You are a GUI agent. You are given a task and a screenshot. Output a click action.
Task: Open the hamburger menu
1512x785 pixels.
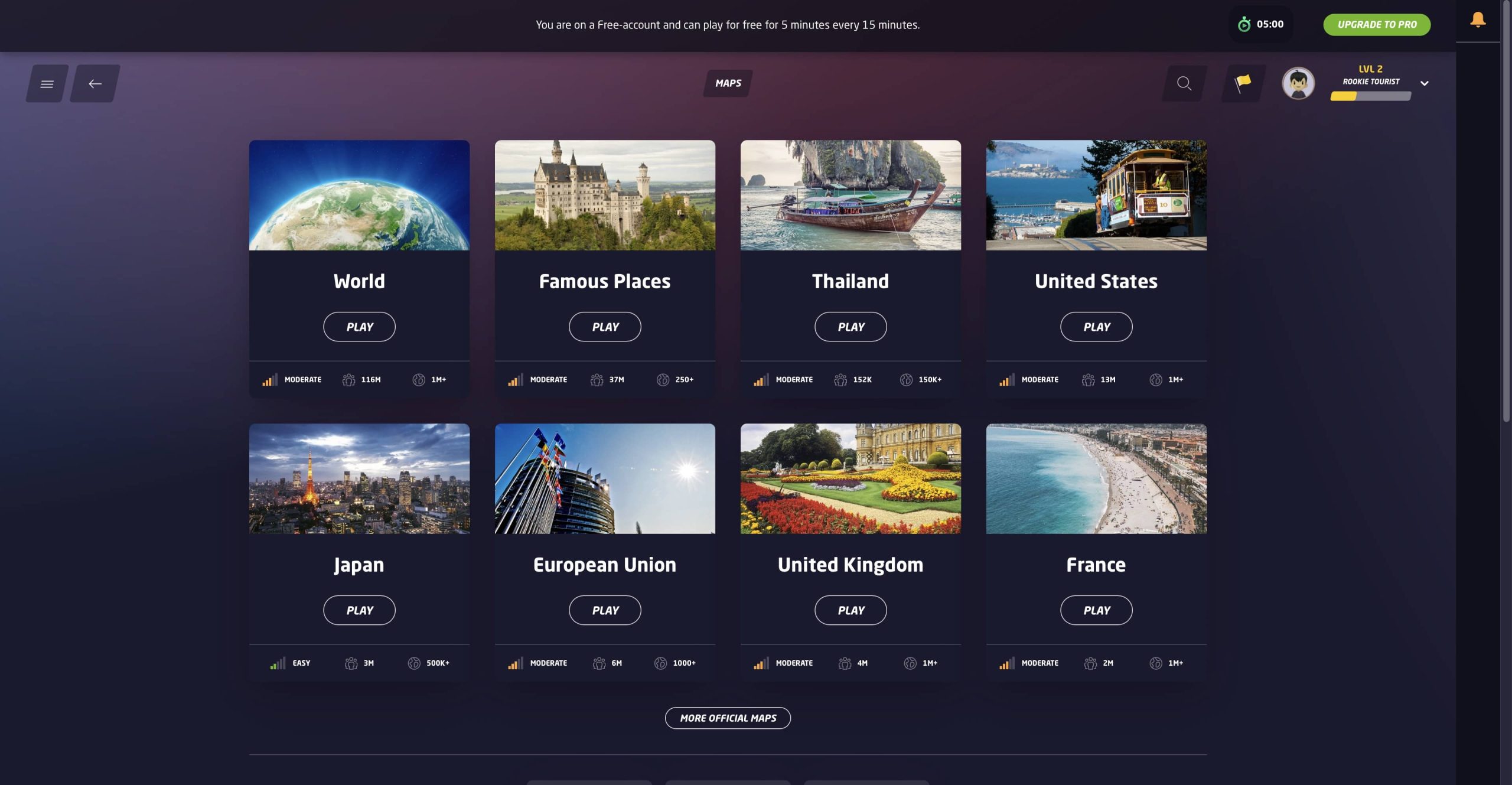pos(47,84)
